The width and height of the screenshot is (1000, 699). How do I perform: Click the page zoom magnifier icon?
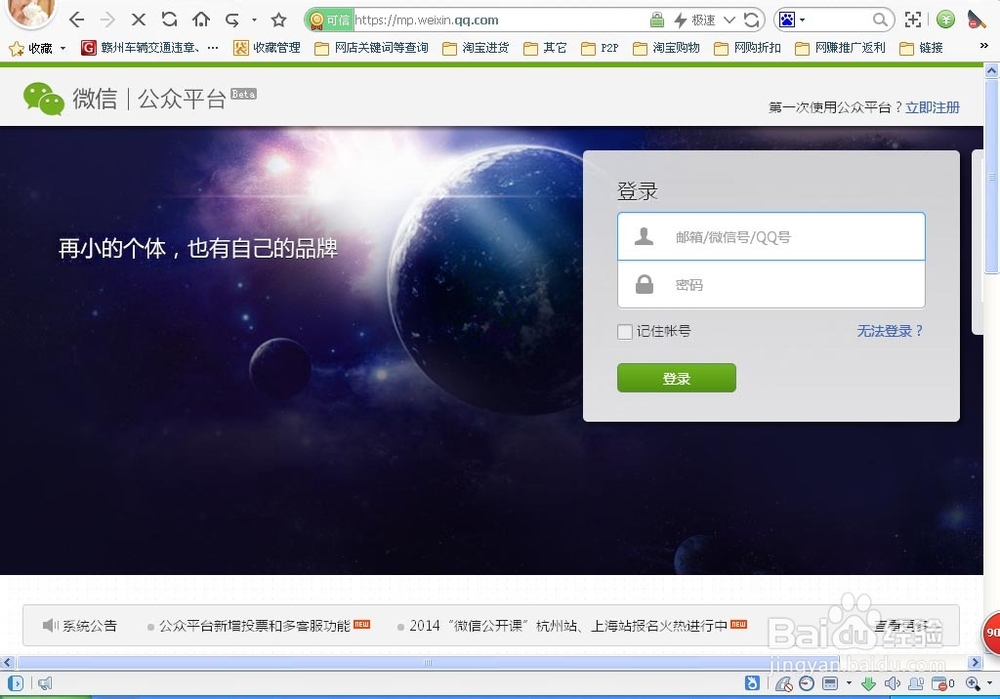pyautogui.click(x=973, y=684)
